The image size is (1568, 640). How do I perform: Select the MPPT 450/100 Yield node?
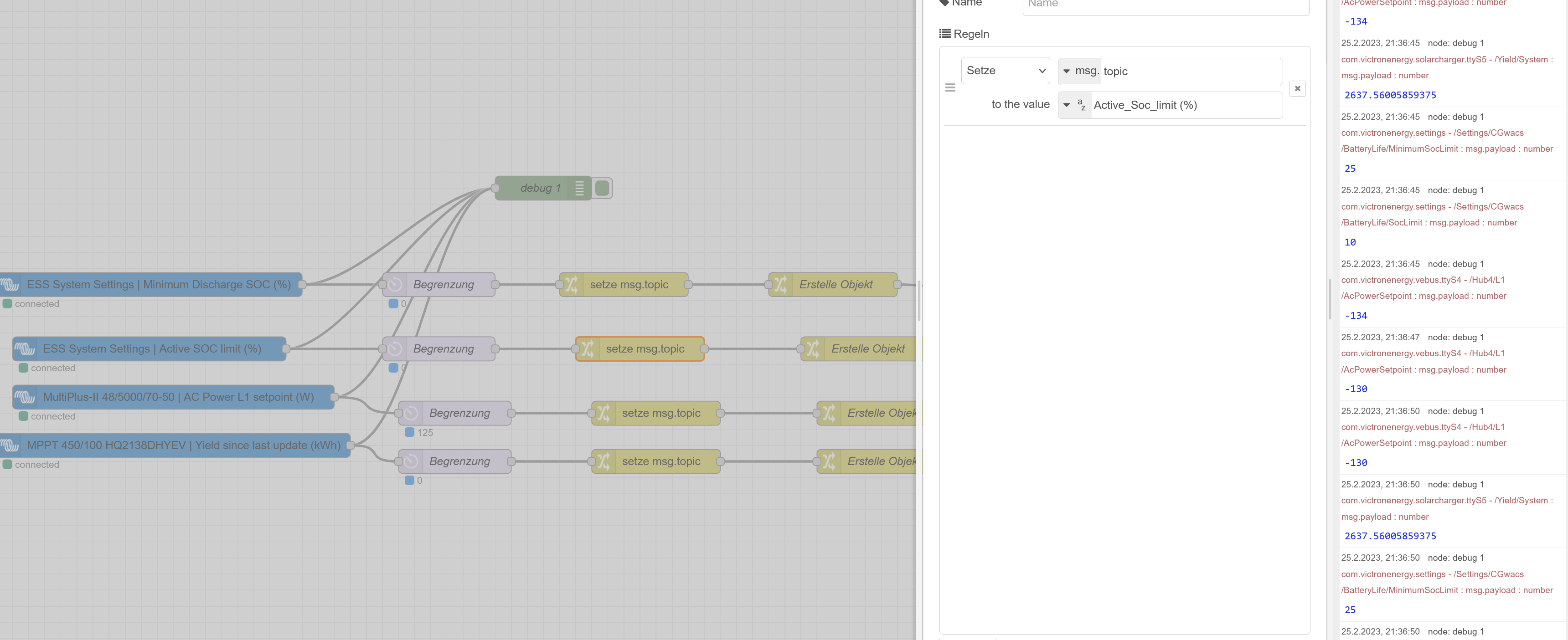coord(175,445)
